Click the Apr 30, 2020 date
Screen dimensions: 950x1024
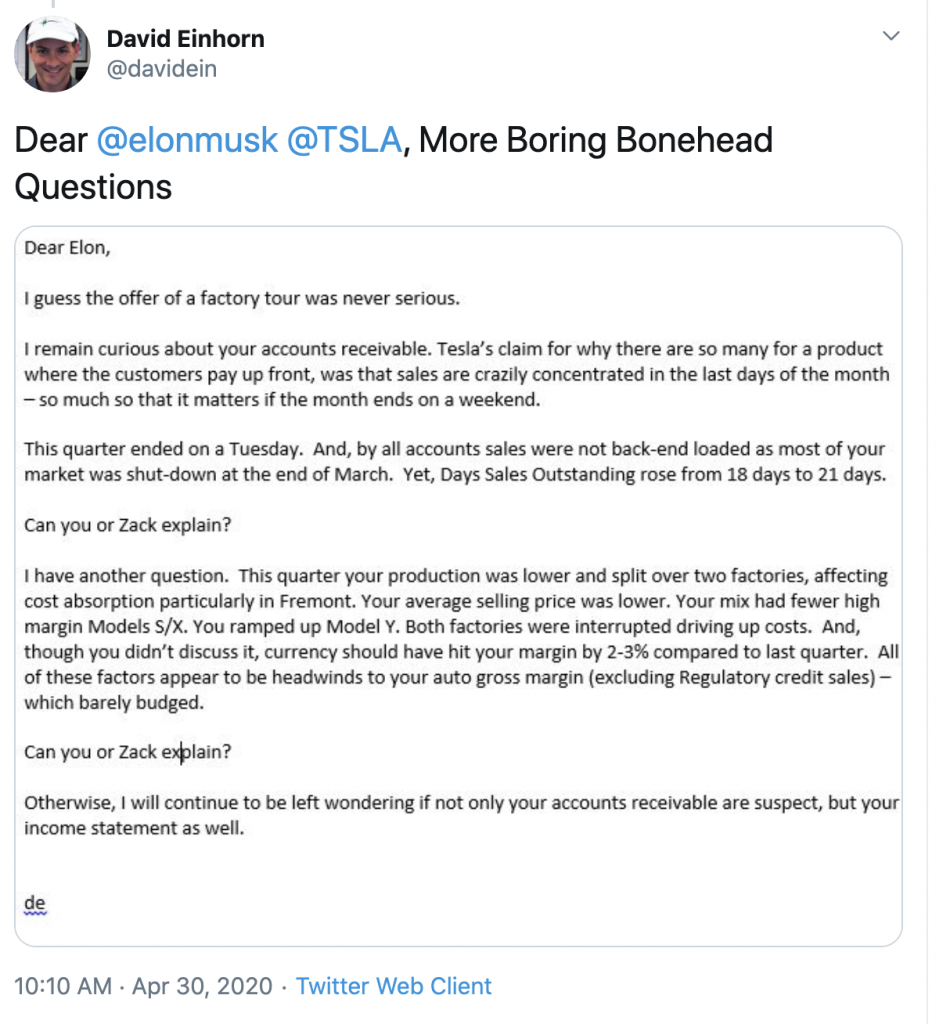[202, 985]
